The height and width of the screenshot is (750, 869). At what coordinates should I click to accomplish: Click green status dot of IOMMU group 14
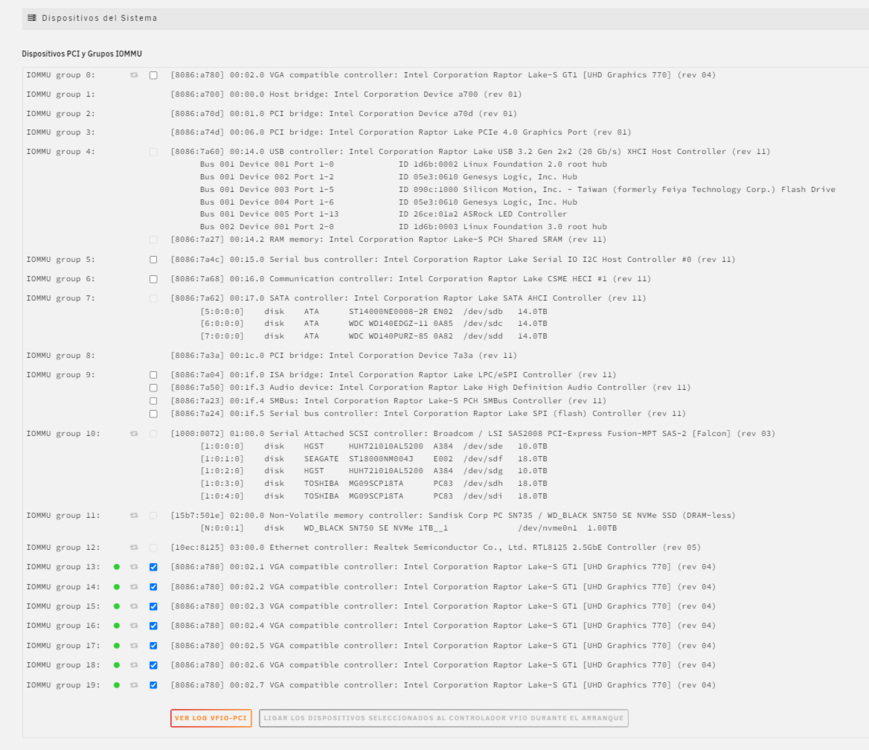pyautogui.click(x=116, y=586)
